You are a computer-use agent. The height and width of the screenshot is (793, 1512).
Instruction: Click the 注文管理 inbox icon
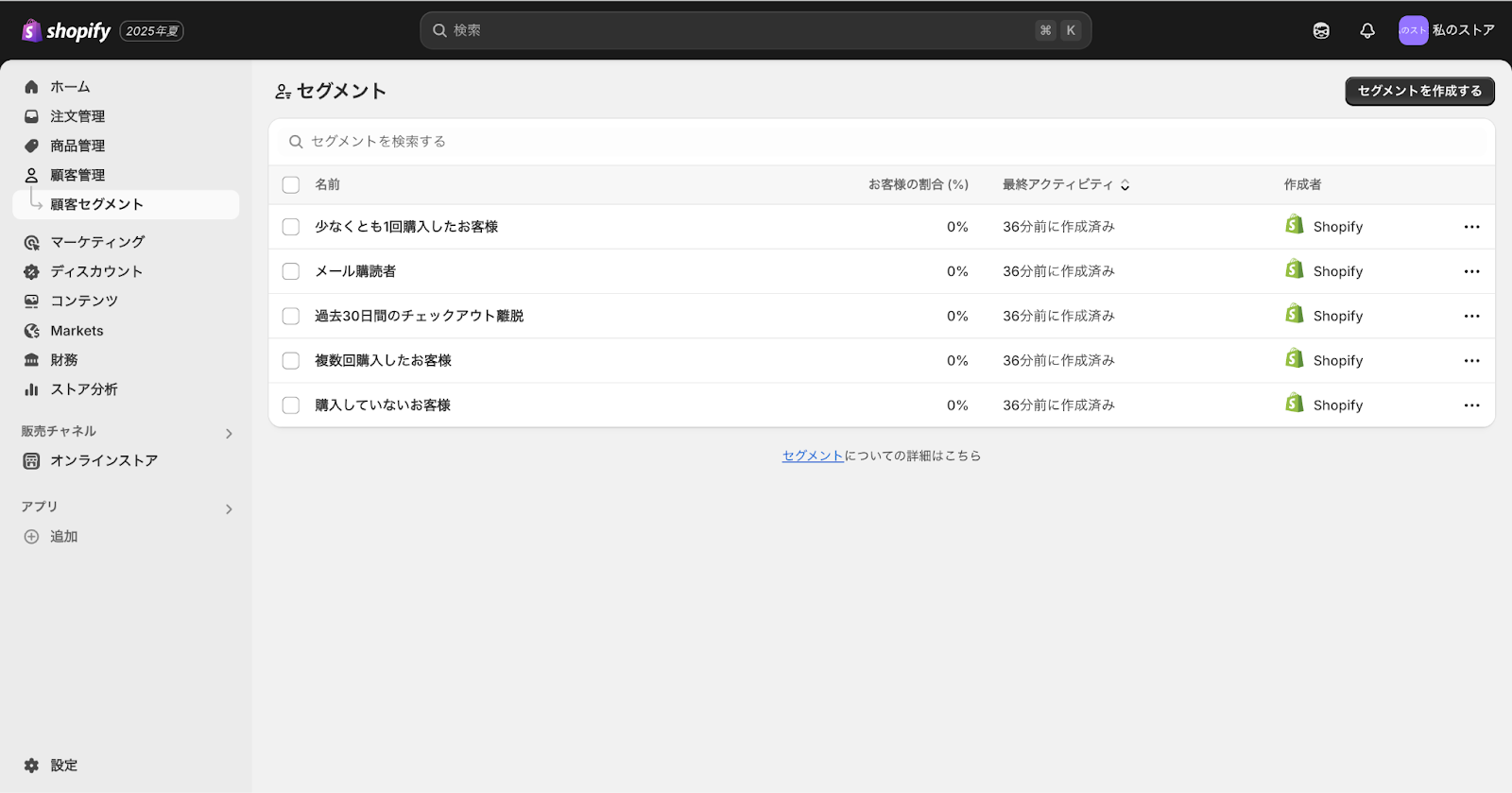point(31,116)
